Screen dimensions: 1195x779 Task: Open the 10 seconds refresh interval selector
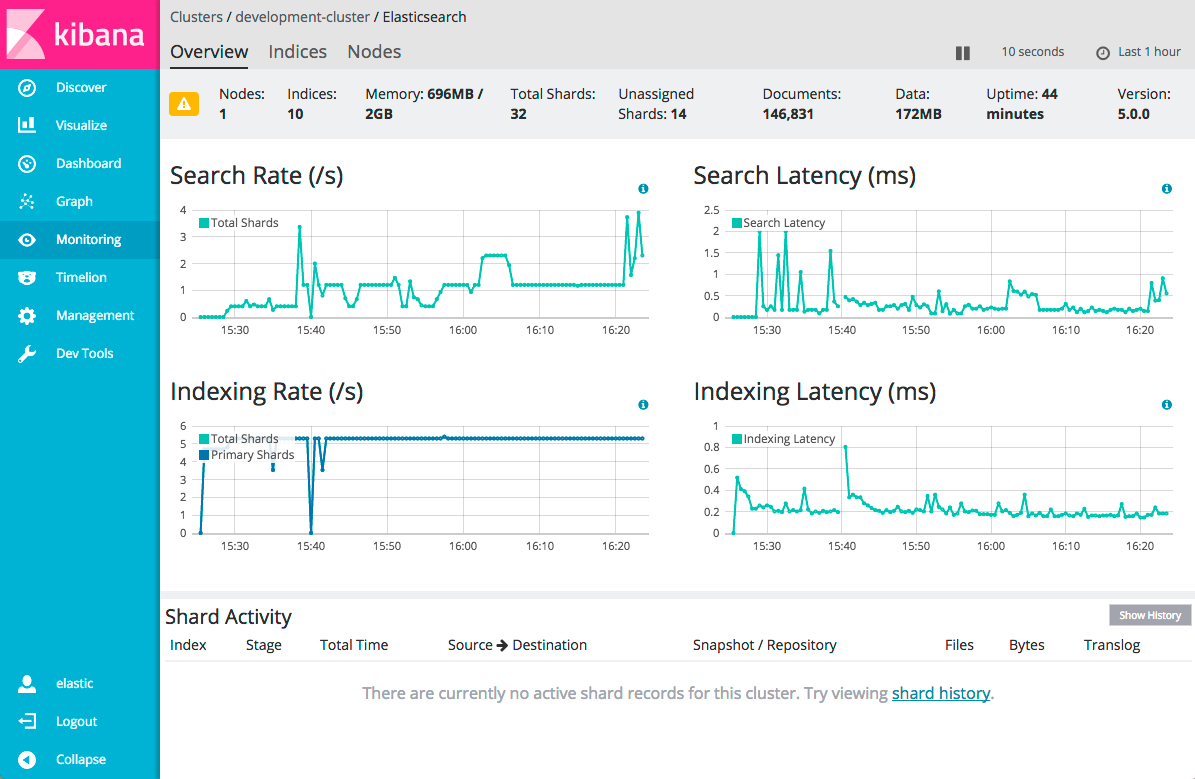coord(1032,52)
